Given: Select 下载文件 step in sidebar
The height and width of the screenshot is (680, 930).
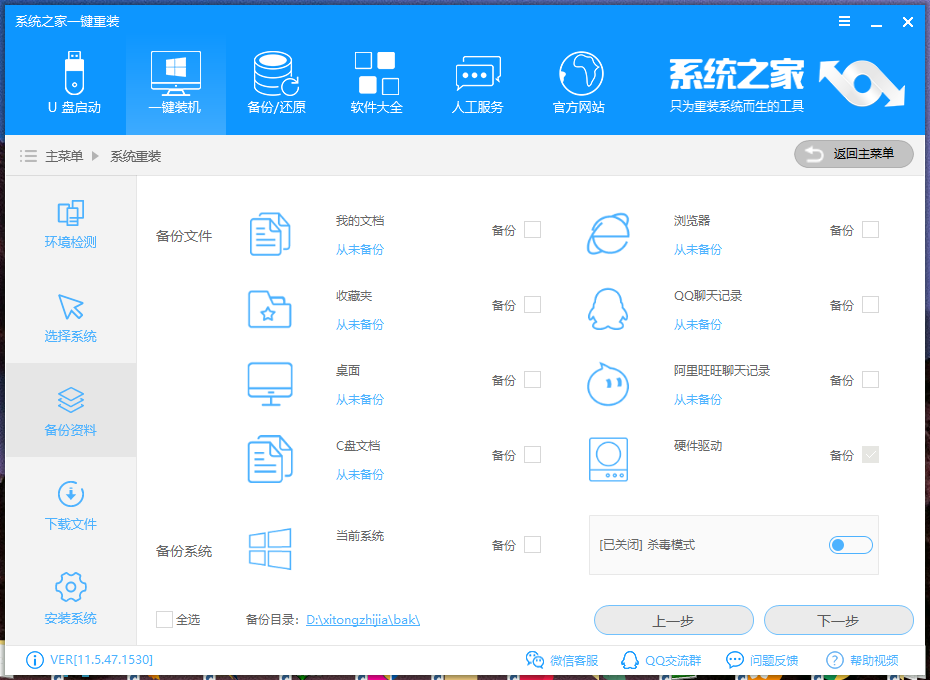Looking at the screenshot, I should pyautogui.click(x=71, y=505).
